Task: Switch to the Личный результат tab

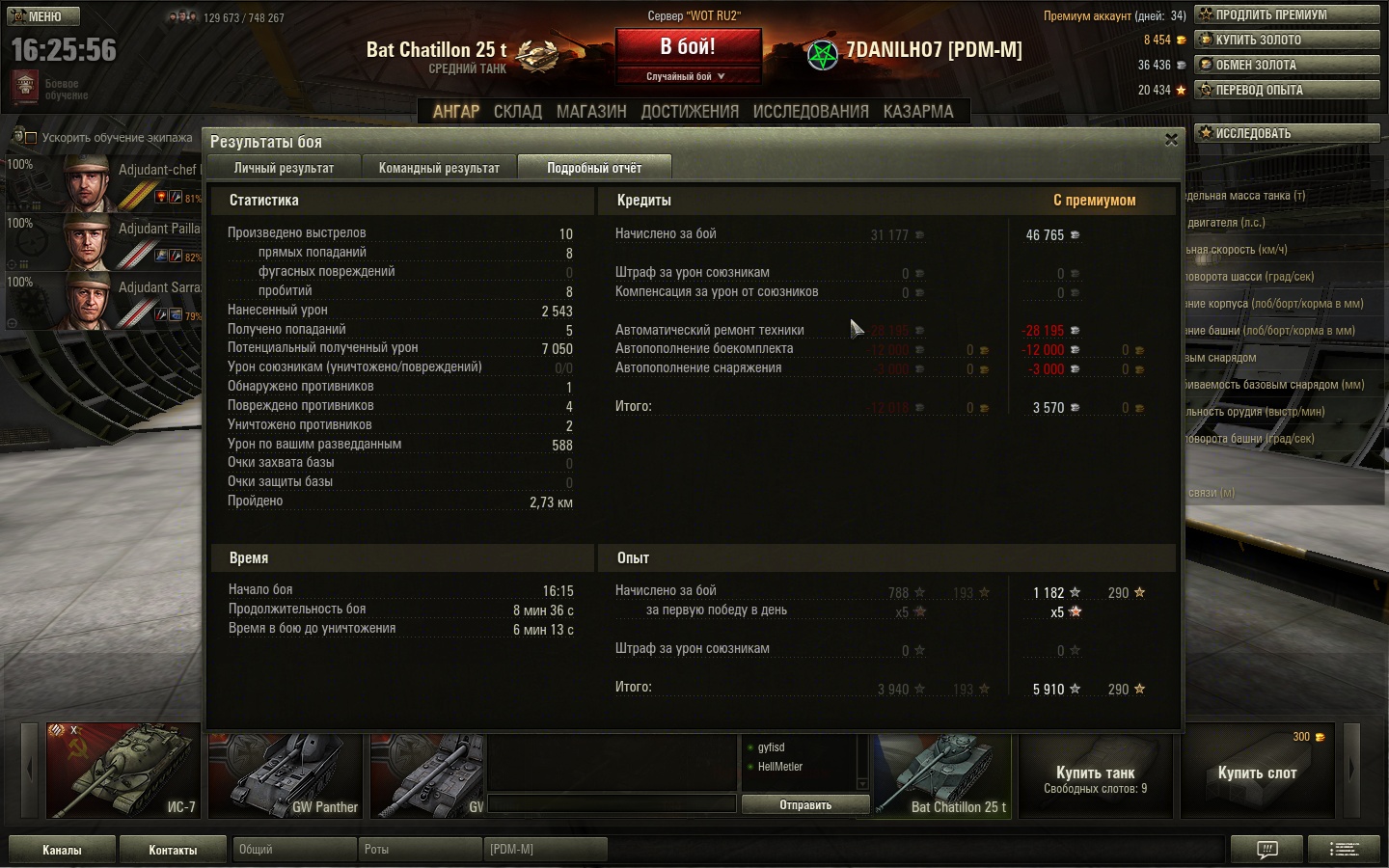Action: (x=284, y=168)
